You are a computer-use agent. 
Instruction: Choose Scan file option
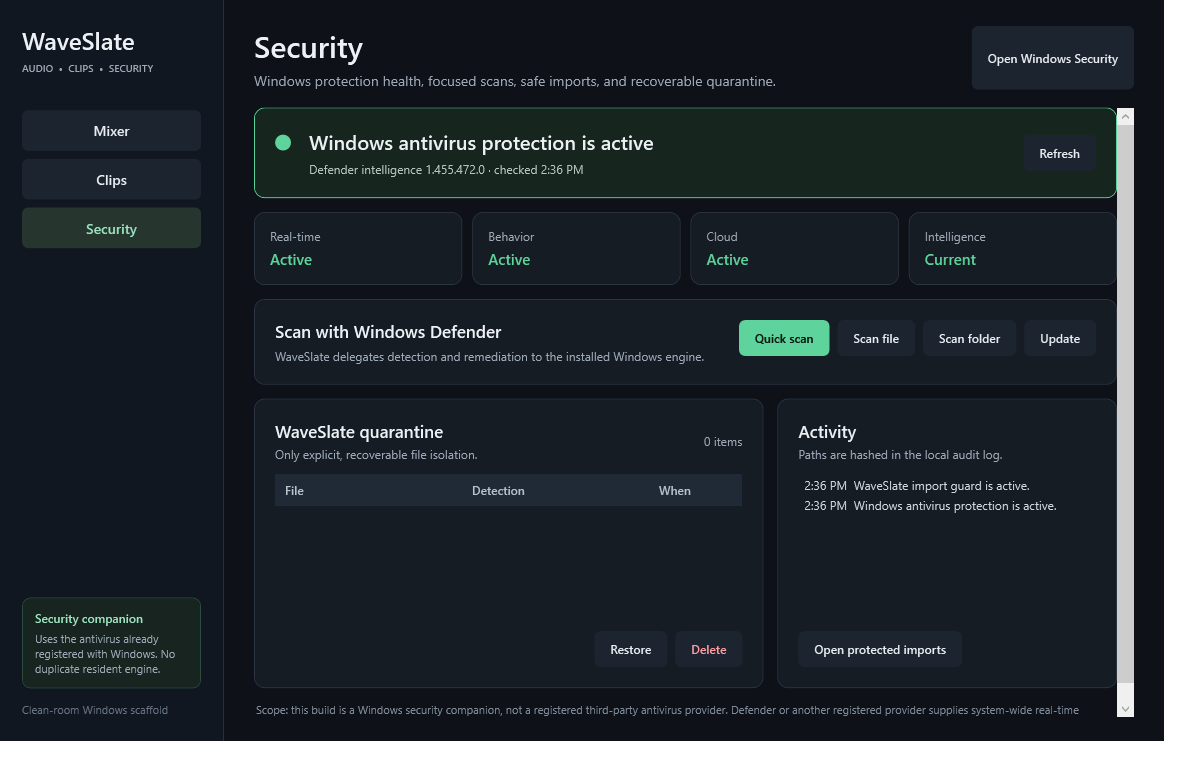pyautogui.click(x=876, y=339)
